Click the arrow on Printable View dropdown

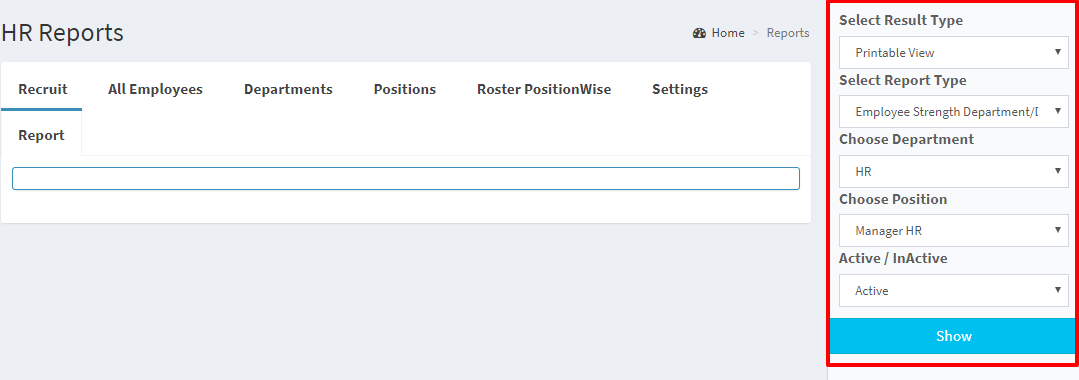click(x=1058, y=52)
